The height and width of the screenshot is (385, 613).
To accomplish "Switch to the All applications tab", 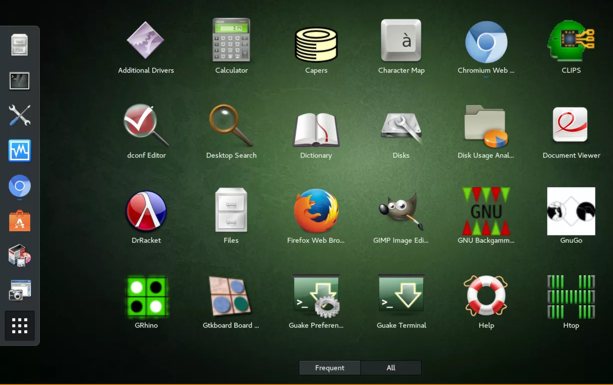I will pos(391,368).
